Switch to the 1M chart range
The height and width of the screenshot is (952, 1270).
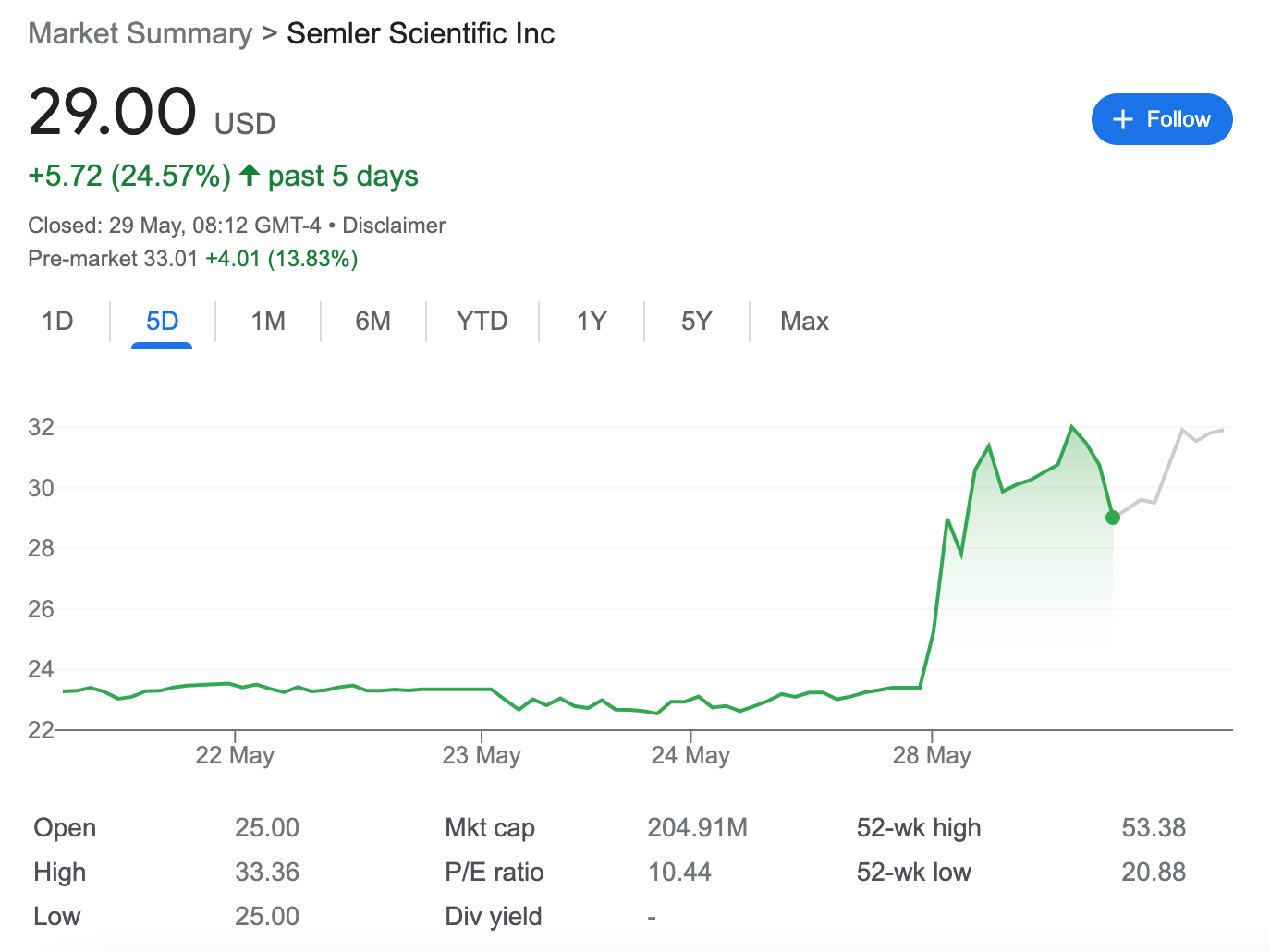268,321
